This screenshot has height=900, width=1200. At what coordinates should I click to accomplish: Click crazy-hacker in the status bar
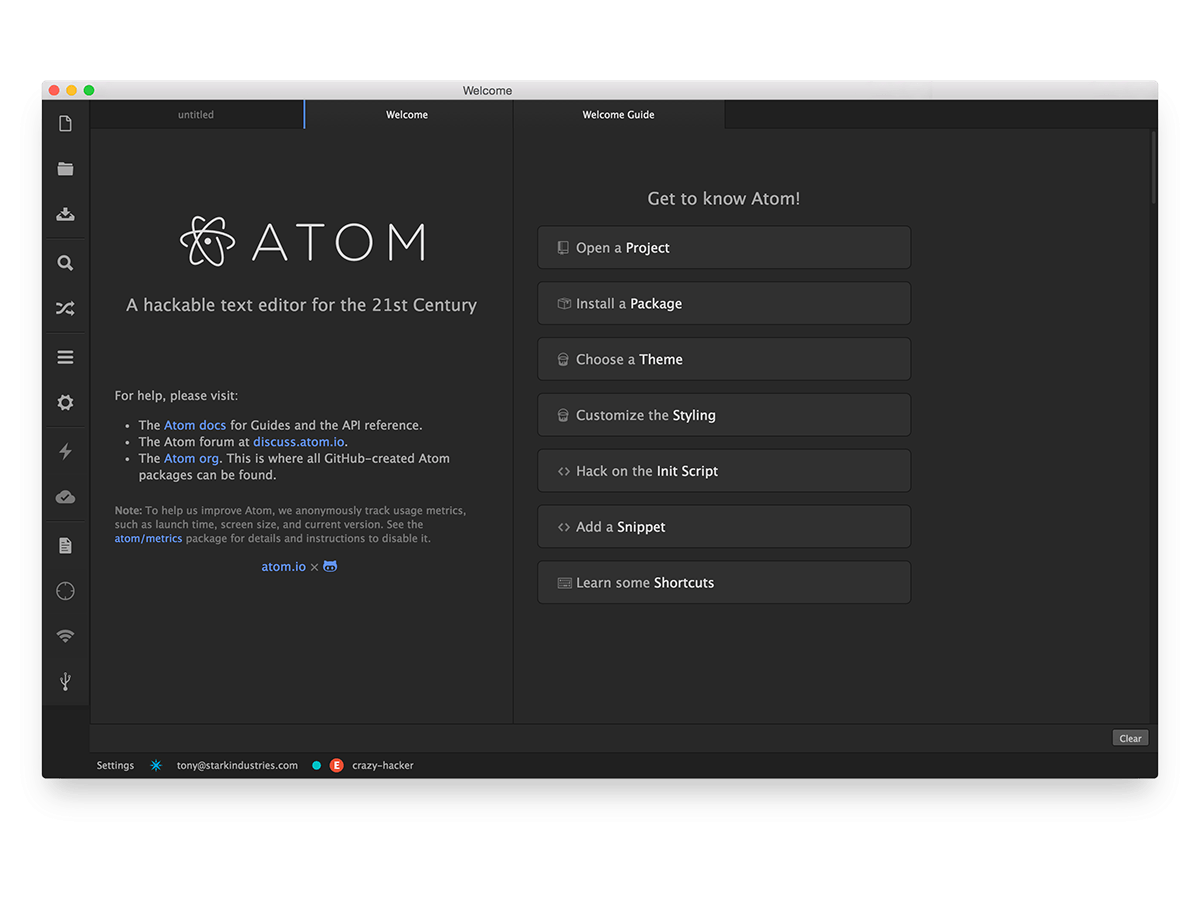click(x=383, y=765)
